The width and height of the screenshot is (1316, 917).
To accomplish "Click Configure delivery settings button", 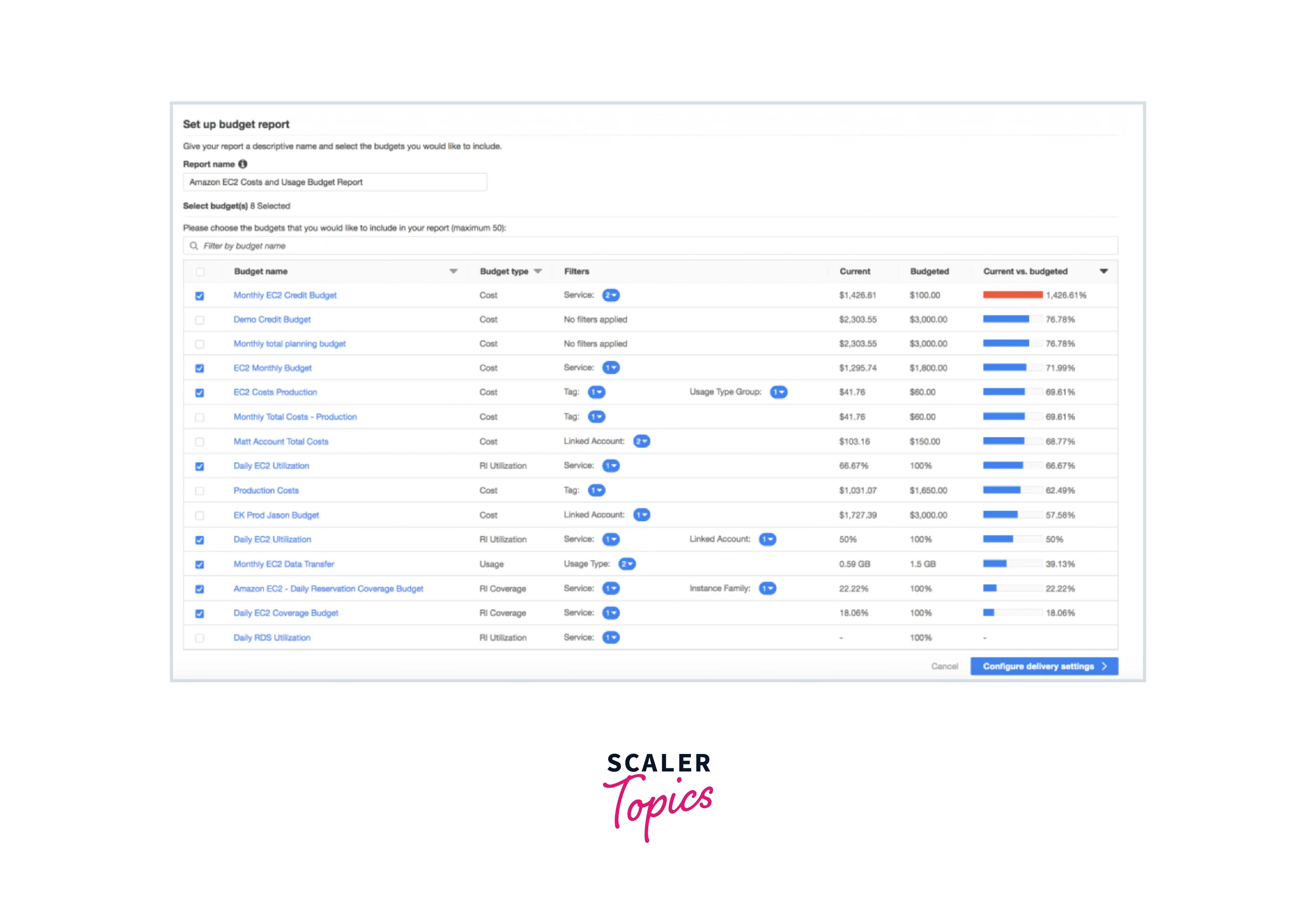I will click(1044, 666).
